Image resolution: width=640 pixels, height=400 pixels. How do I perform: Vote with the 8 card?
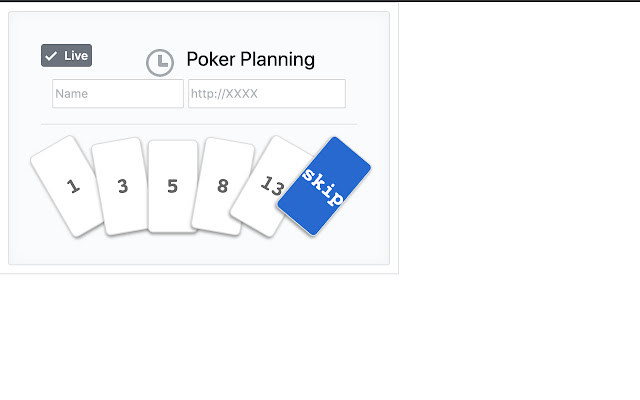click(x=222, y=186)
